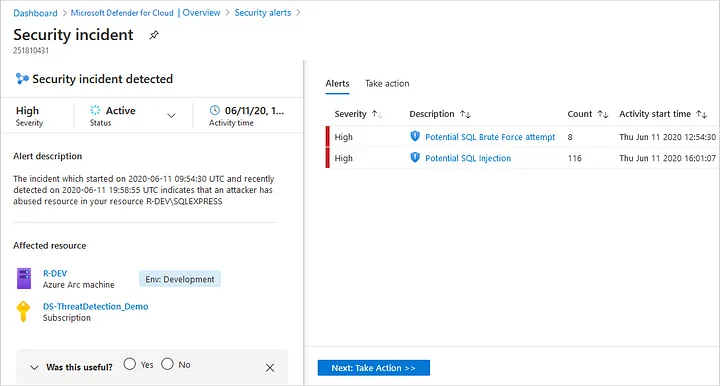Click the High severity red bar of Brute Force row
This screenshot has width=720, height=386.
pos(327,136)
